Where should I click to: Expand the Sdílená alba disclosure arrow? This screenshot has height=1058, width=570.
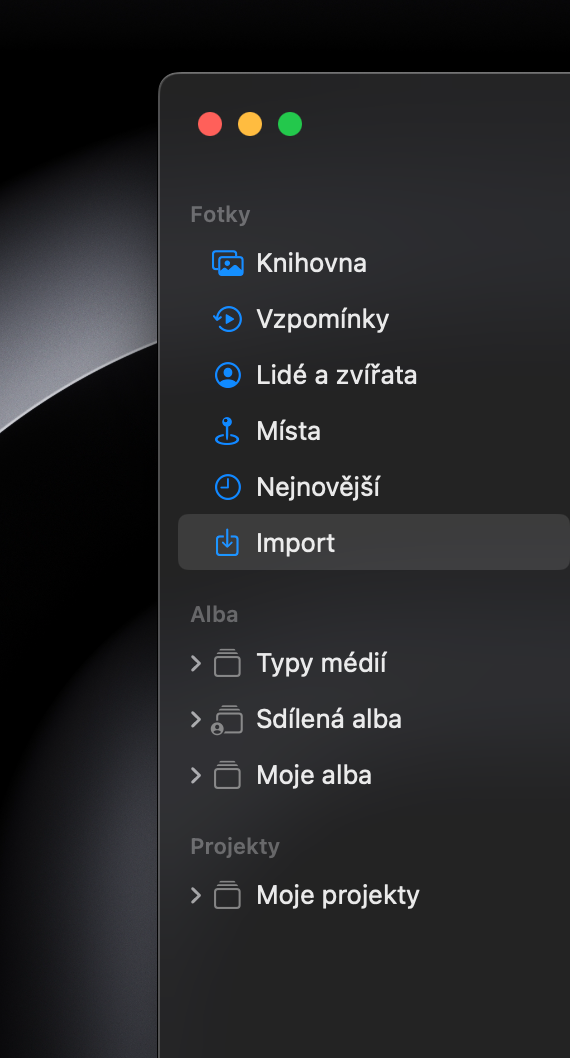[196, 719]
